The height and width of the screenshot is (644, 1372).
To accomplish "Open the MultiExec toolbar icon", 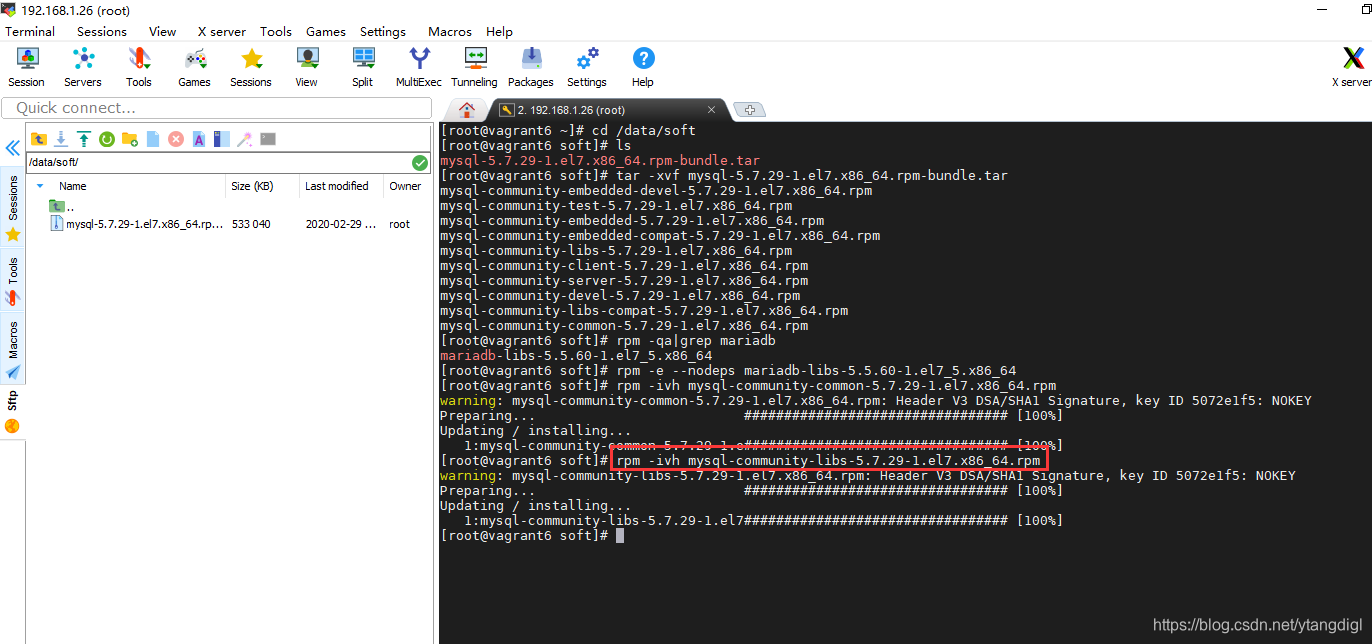I will tap(419, 67).
